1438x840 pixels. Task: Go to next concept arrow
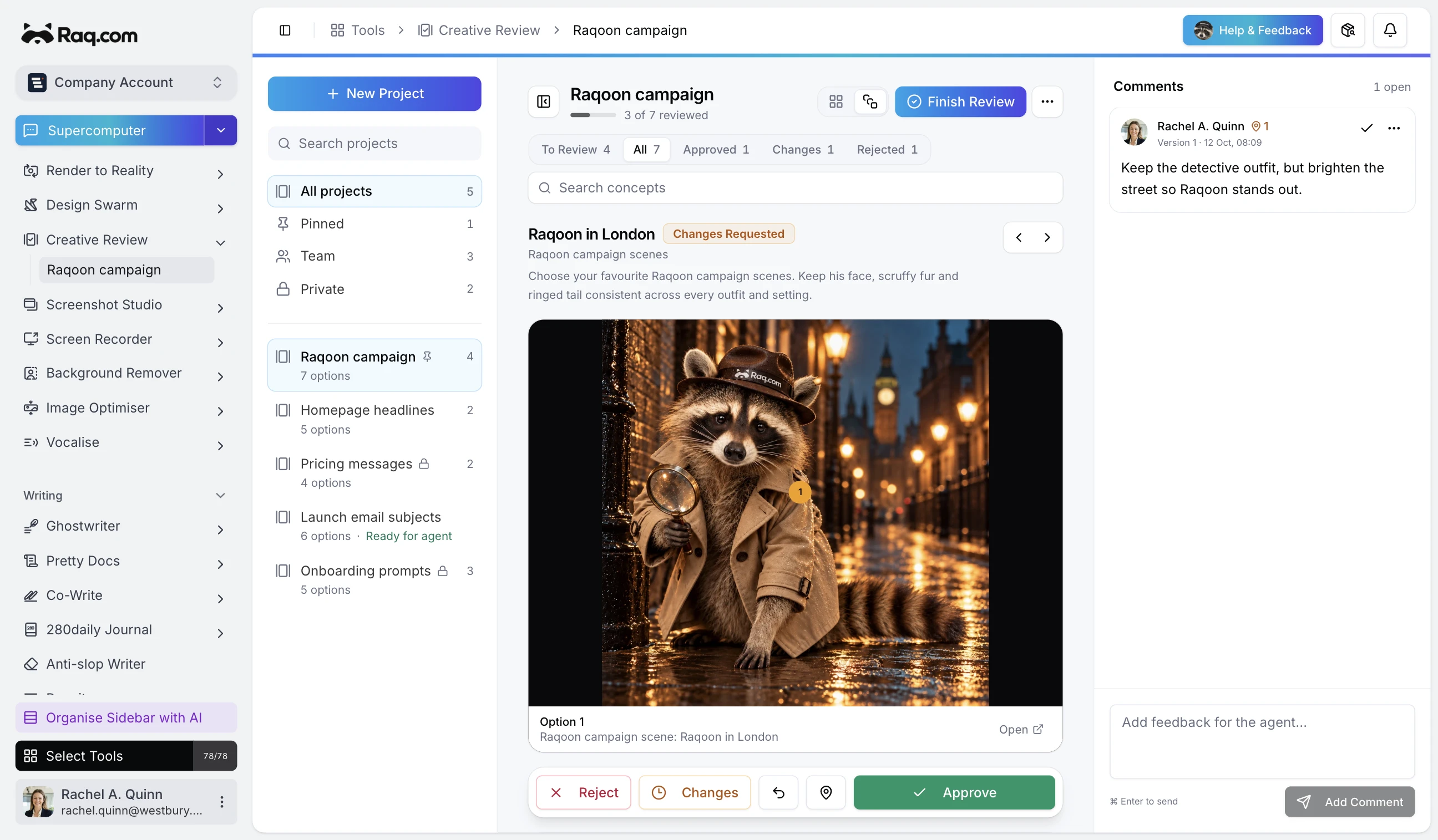1047,237
